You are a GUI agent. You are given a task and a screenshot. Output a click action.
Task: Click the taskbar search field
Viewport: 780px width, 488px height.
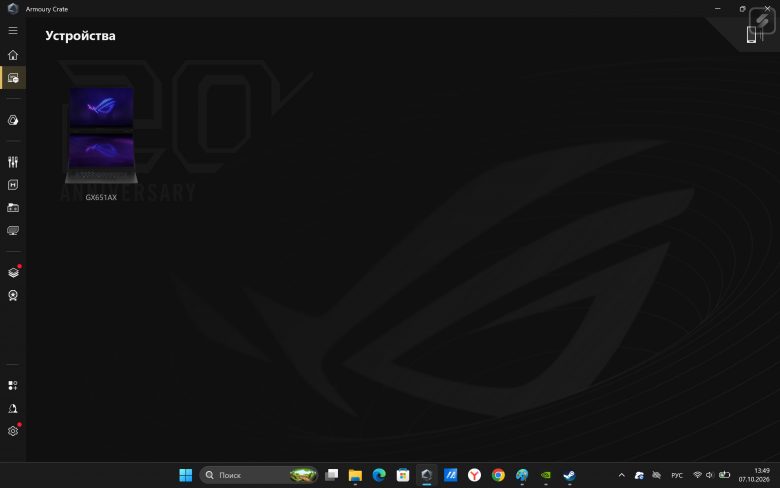[x=259, y=475]
